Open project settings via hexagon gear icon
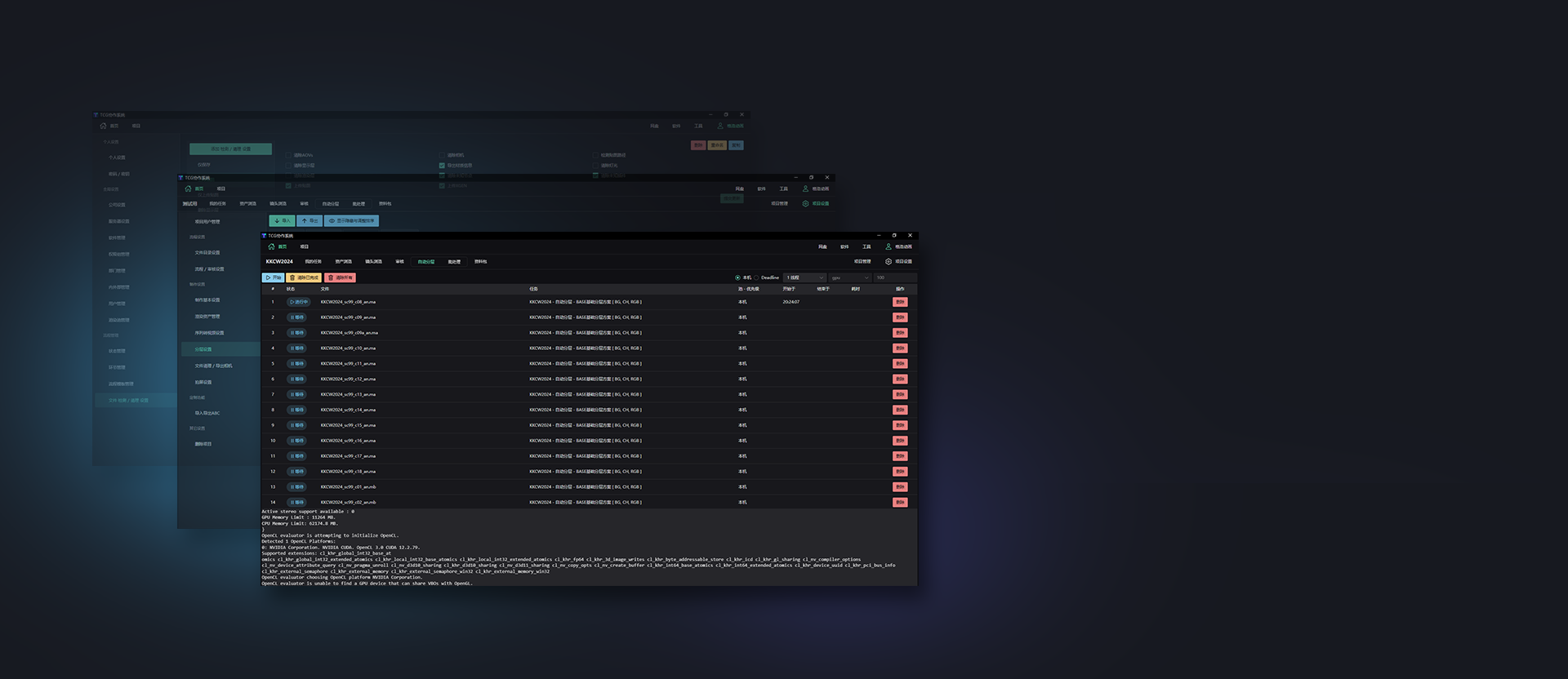 pos(889,262)
